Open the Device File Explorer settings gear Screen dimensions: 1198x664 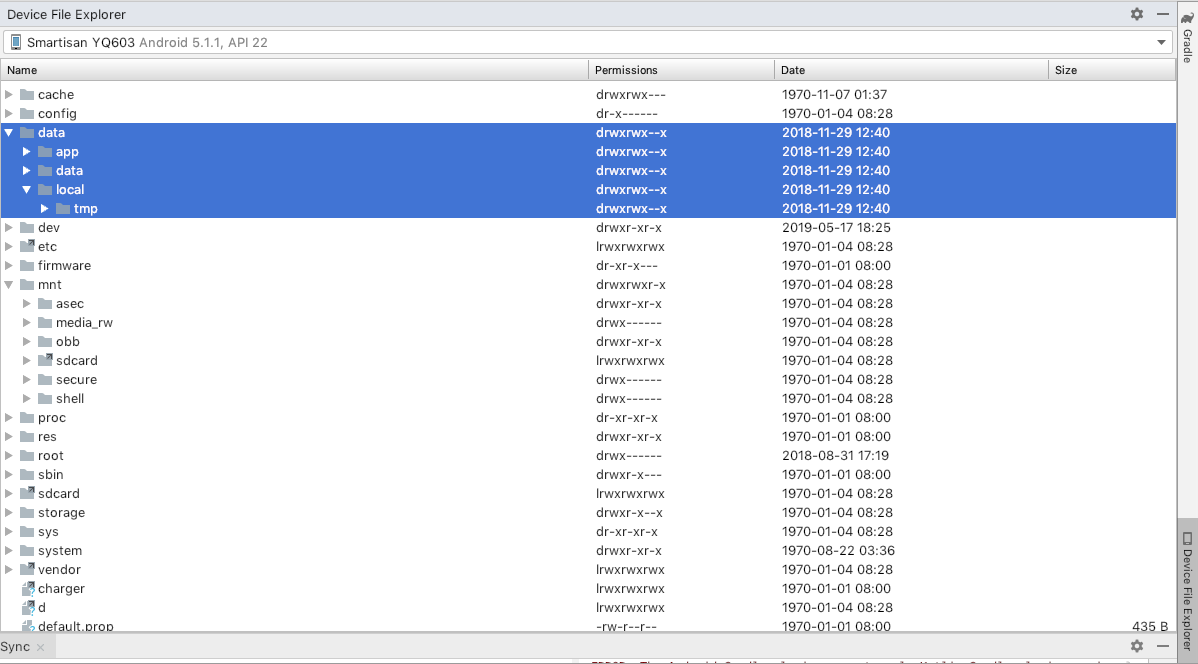pyautogui.click(x=1136, y=14)
